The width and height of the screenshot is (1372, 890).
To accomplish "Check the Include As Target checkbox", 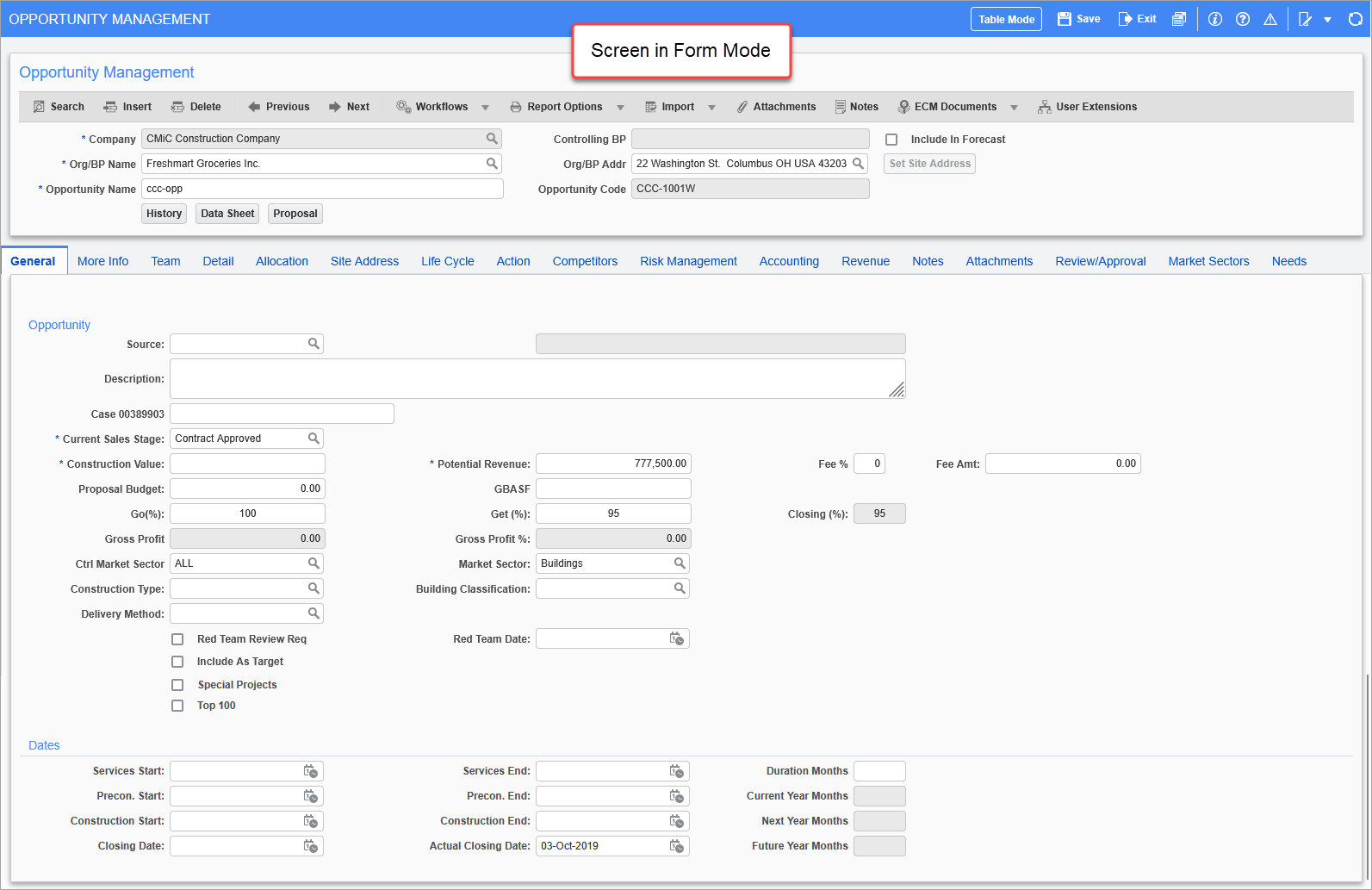I will pos(177,662).
